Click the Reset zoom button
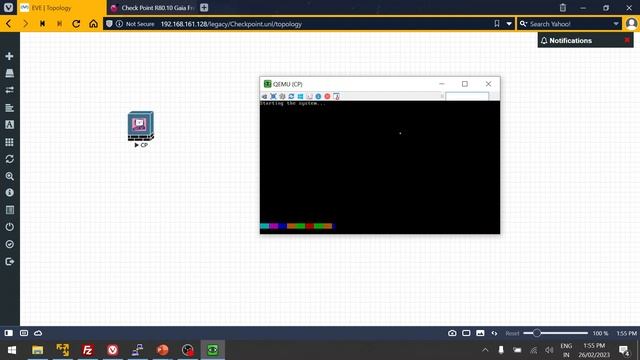This screenshot has width=640, height=360. pos(512,333)
